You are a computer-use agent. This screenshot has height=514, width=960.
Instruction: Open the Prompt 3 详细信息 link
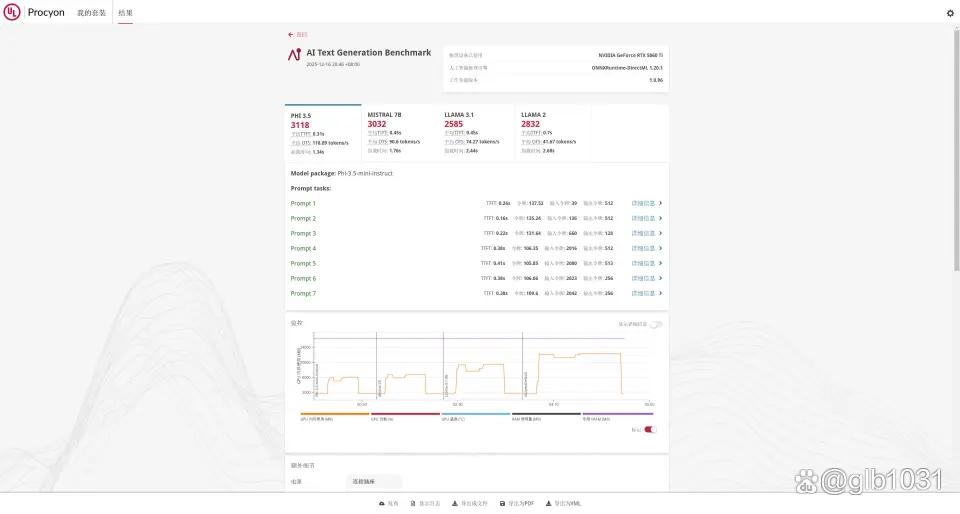click(x=643, y=233)
